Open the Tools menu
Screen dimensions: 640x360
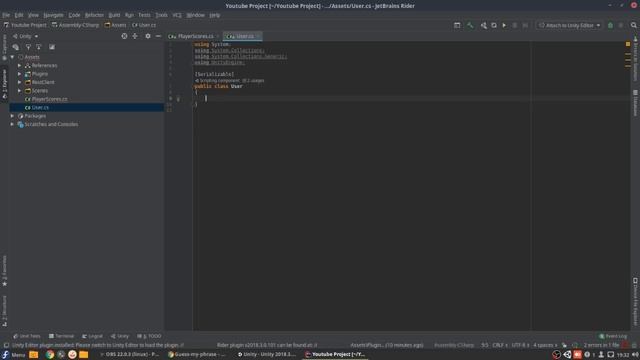pyautogui.click(x=162, y=15)
